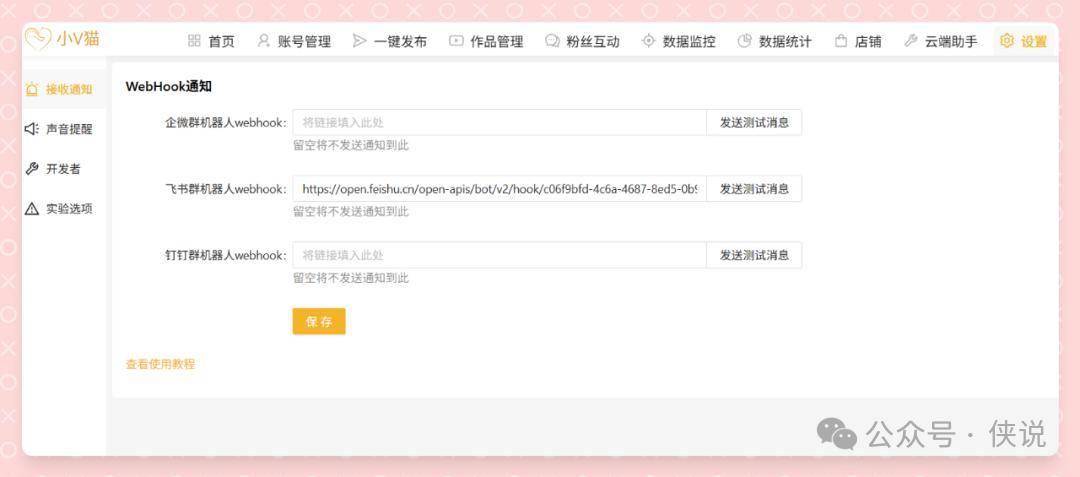Go to 账号管理 account management

click(x=294, y=41)
